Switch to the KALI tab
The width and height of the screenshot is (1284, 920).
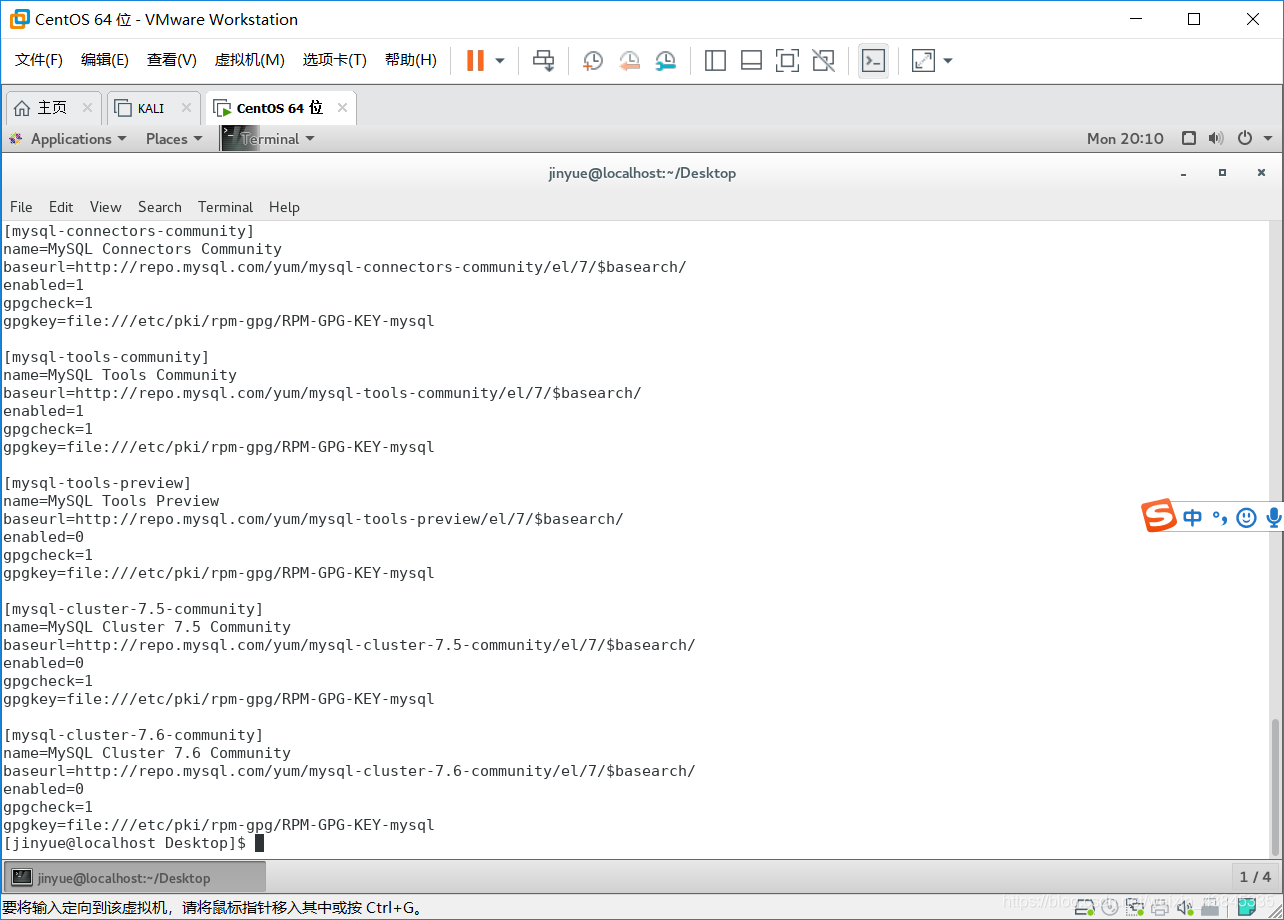[151, 108]
